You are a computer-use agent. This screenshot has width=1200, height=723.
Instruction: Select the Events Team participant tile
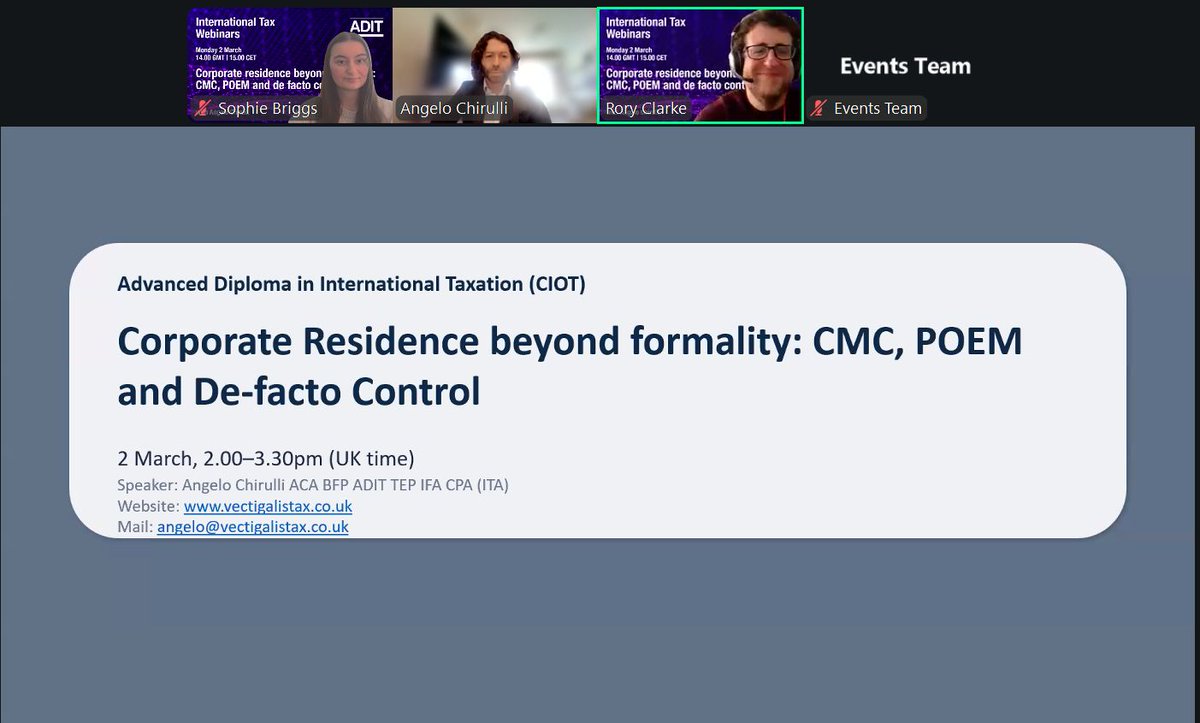click(x=905, y=65)
